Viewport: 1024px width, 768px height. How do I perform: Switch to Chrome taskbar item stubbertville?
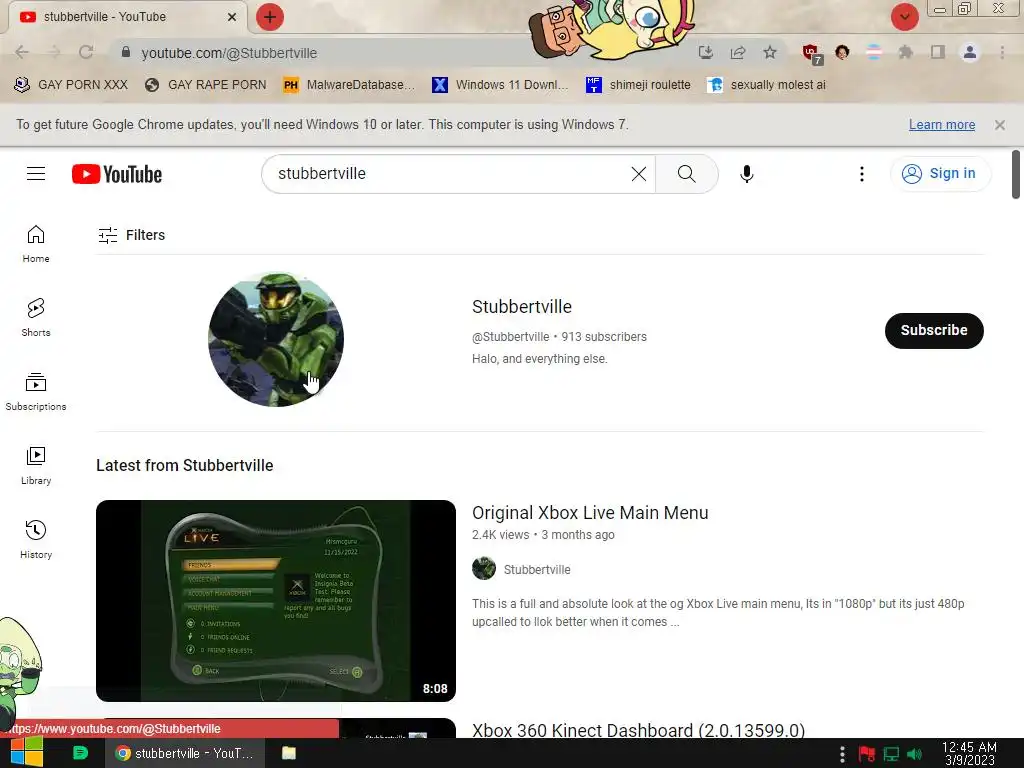pyautogui.click(x=185, y=753)
